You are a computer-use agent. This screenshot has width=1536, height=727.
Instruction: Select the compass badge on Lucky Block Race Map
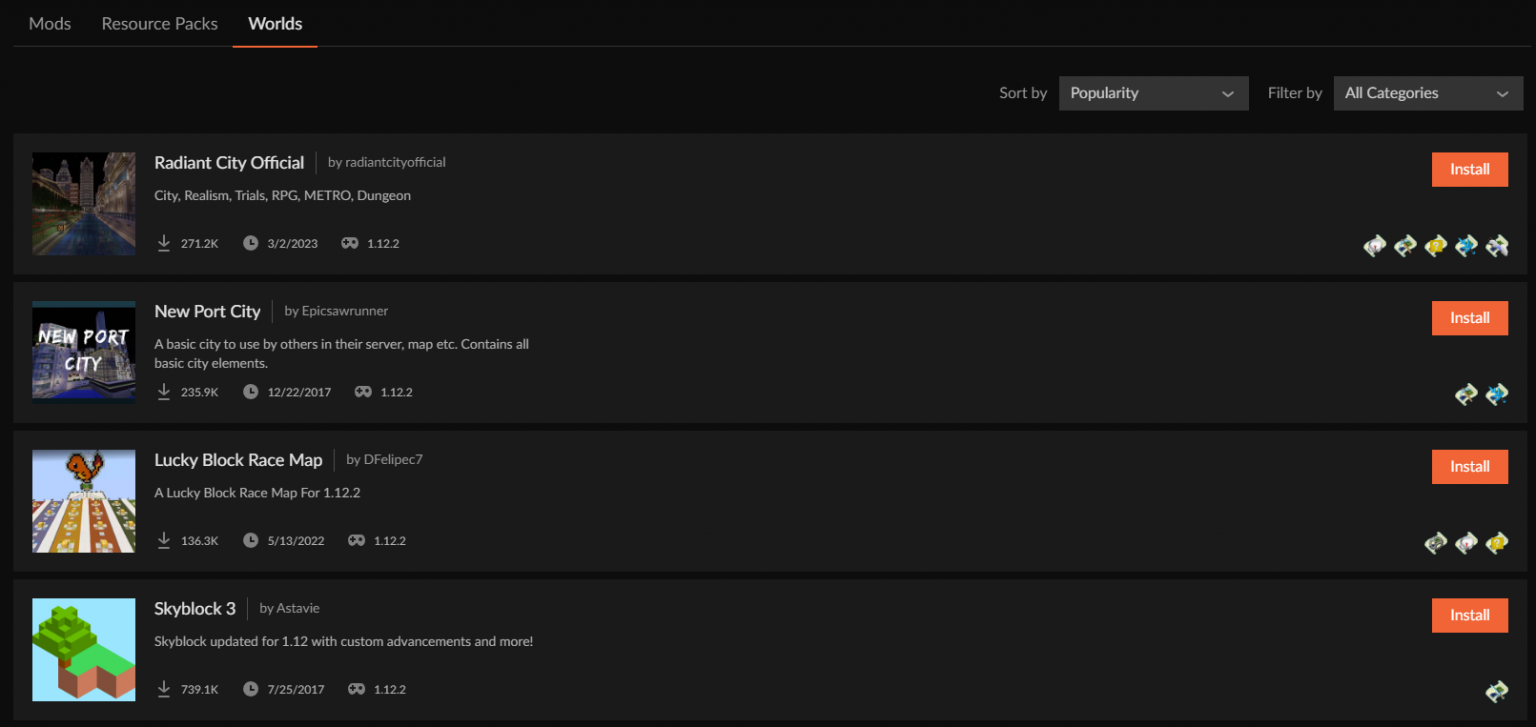click(1466, 543)
